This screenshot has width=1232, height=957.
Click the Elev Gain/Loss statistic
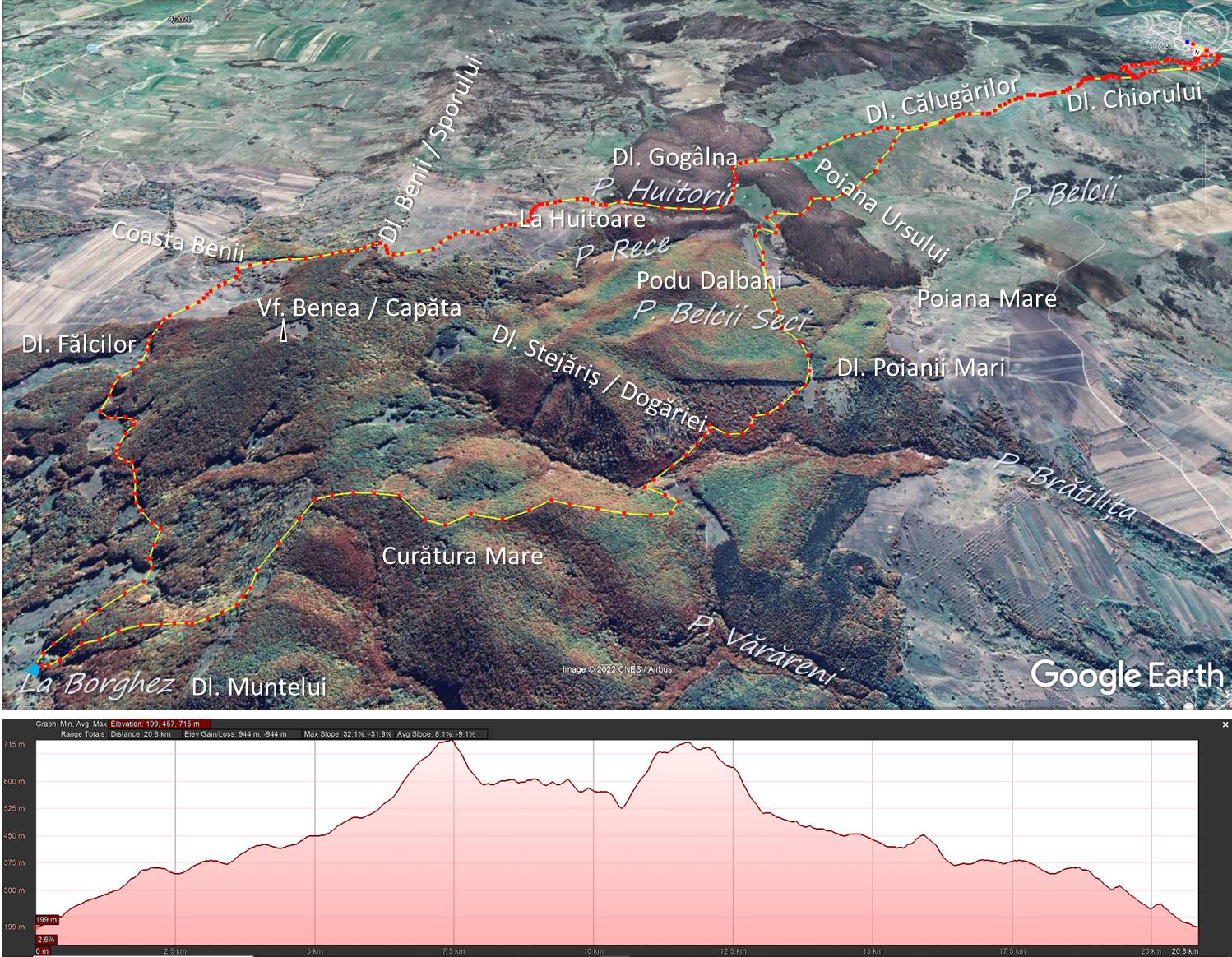tap(237, 734)
